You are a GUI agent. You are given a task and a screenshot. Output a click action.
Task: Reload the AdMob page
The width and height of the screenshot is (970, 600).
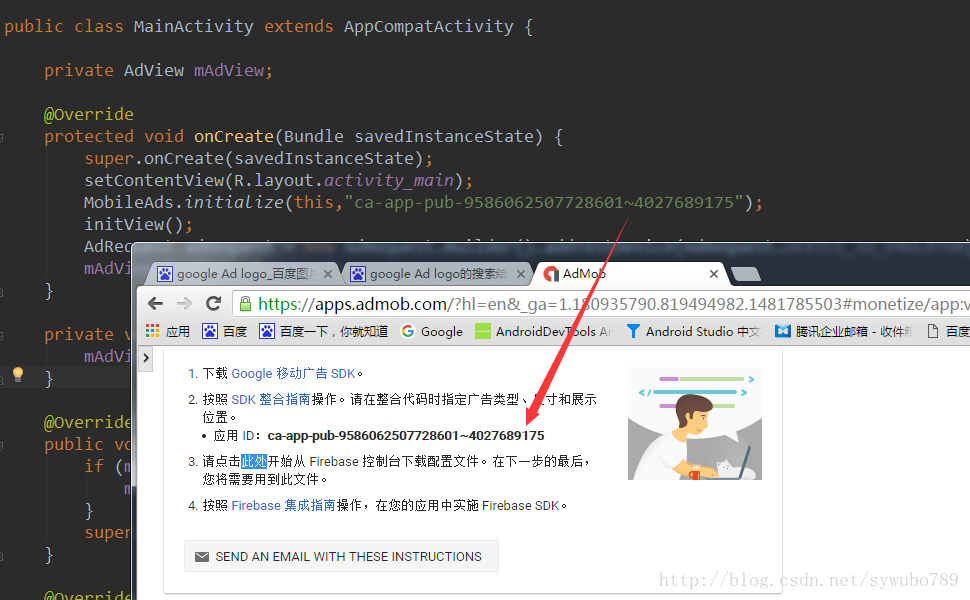click(213, 303)
